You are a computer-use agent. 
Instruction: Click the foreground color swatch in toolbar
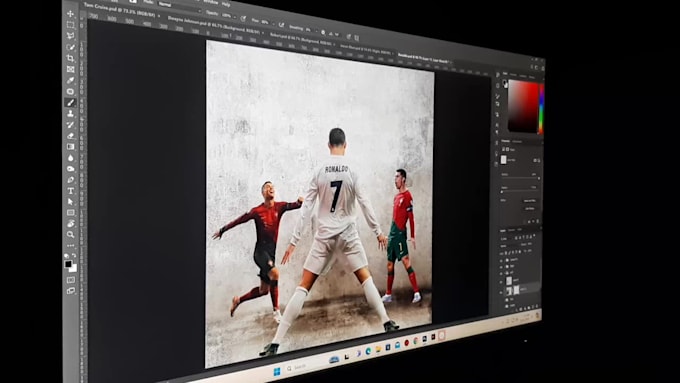(68, 264)
